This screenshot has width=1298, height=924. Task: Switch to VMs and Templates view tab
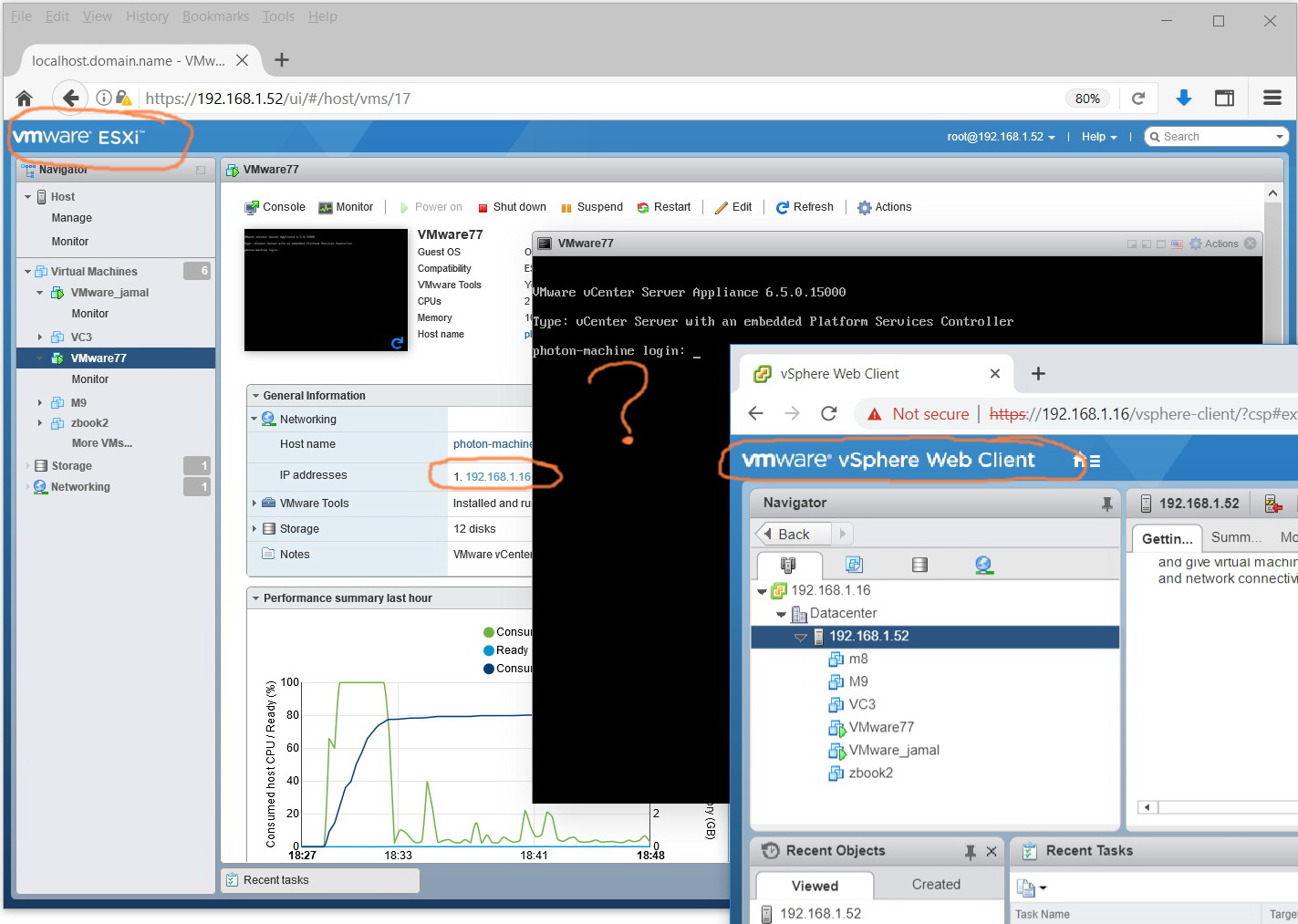(x=855, y=565)
